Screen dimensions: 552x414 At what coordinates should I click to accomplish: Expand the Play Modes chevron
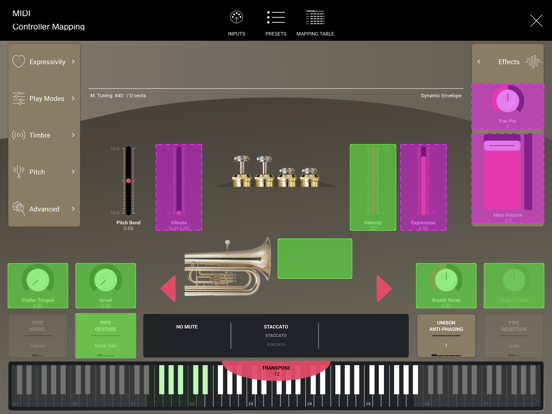coord(73,98)
